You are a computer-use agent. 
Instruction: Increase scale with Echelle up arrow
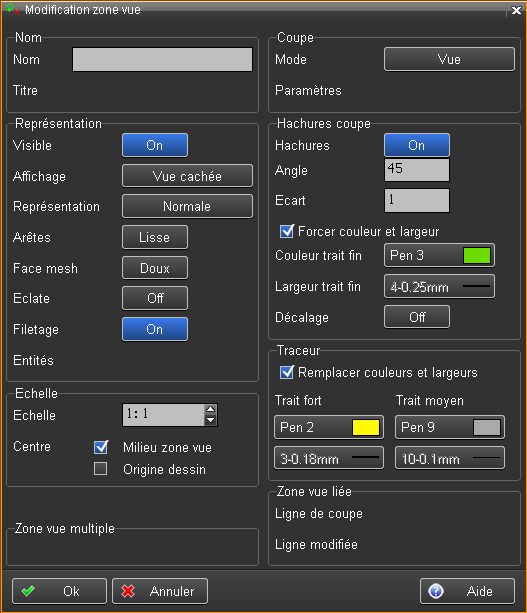[x=210, y=409]
